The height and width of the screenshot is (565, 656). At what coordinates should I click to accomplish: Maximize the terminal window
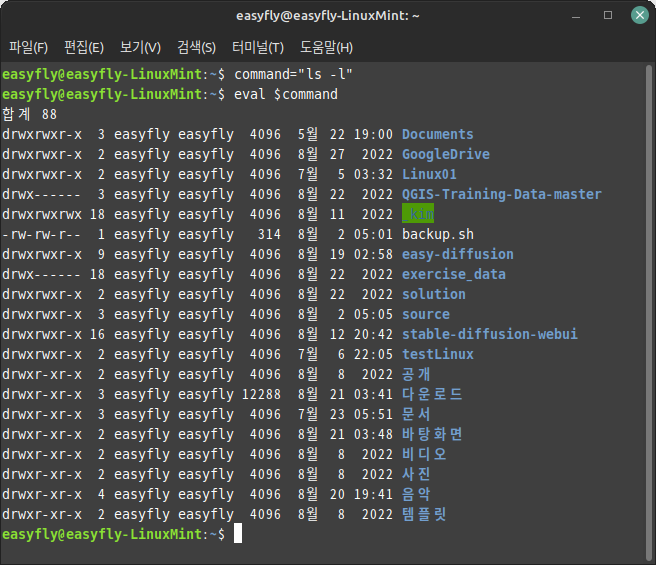click(608, 15)
